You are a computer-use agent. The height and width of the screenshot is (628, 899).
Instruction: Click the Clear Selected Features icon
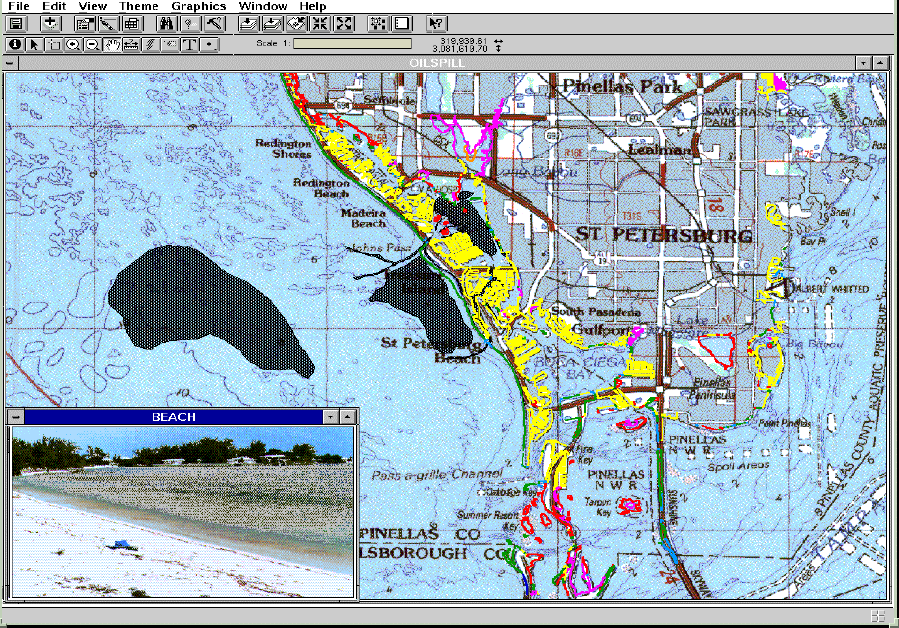[402, 24]
